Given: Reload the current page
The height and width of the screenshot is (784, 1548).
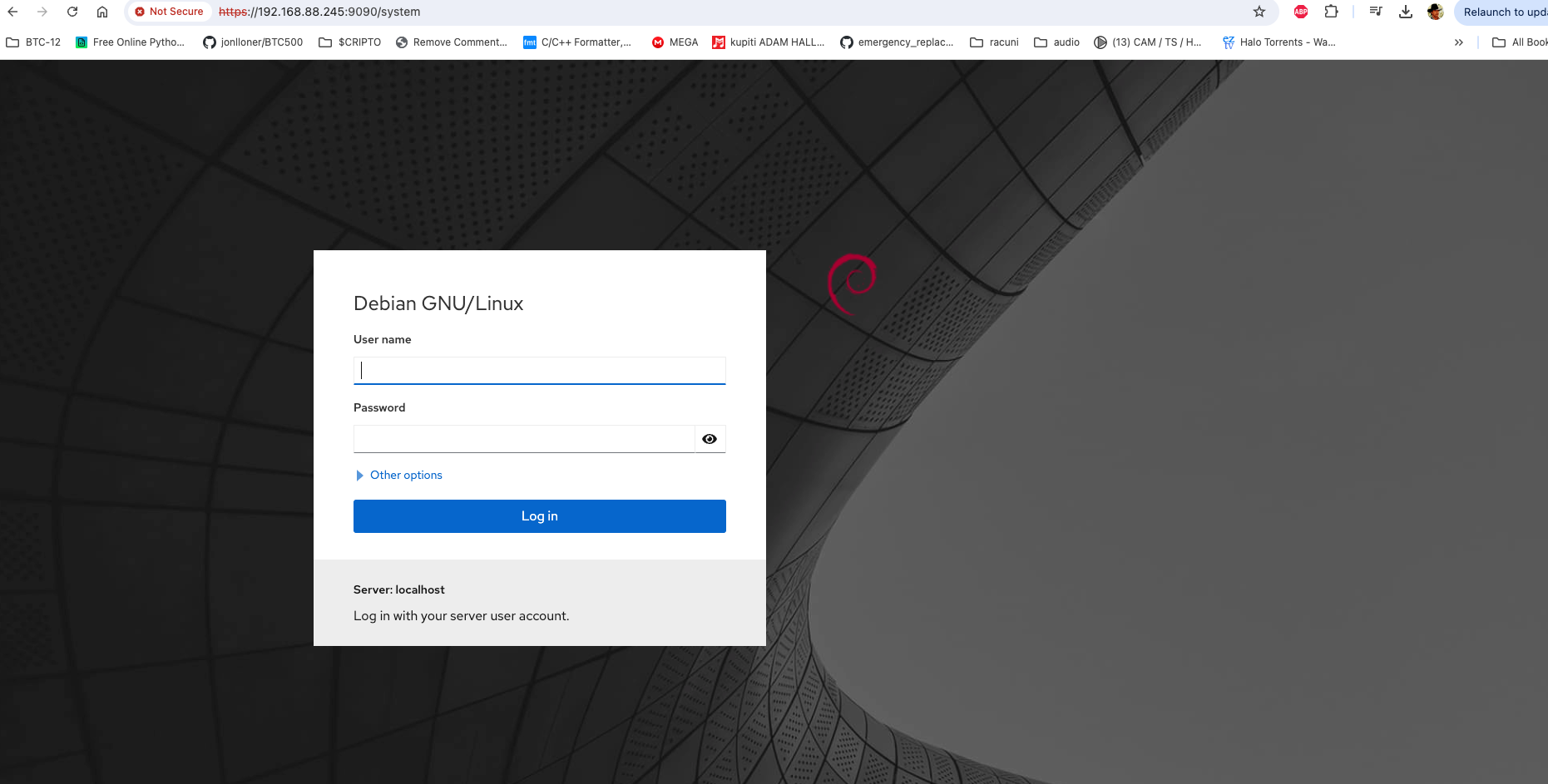Looking at the screenshot, I should [72, 12].
